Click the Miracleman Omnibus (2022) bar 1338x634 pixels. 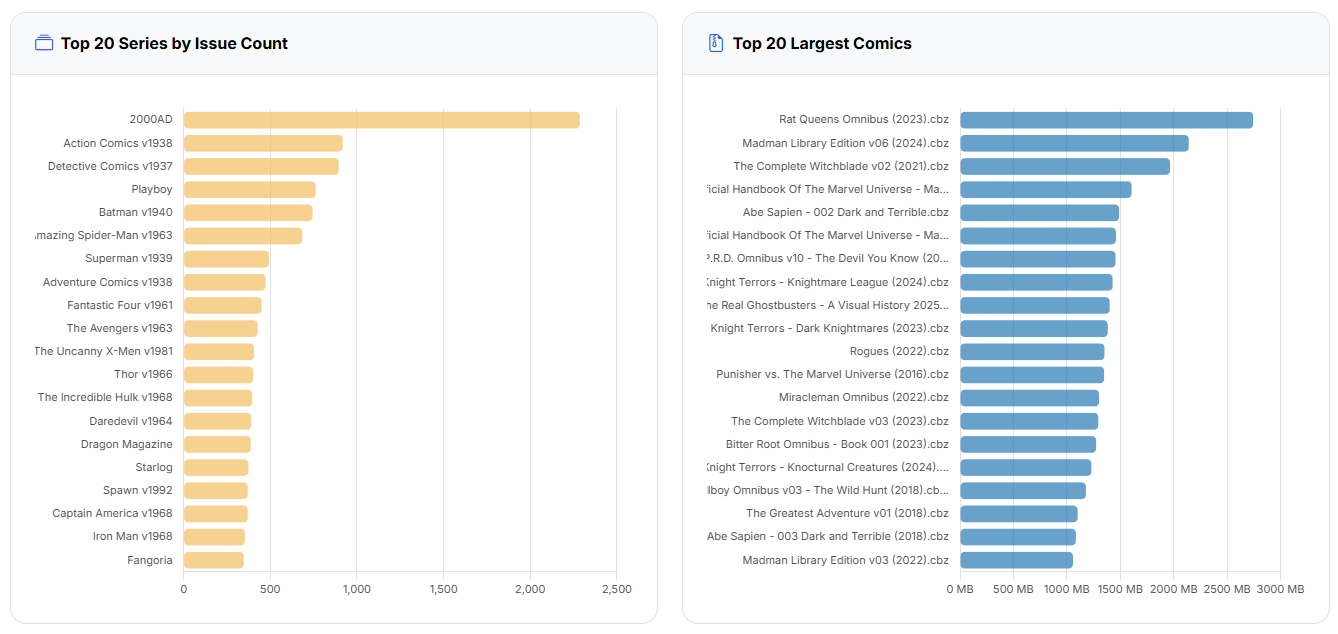[x=1029, y=398]
